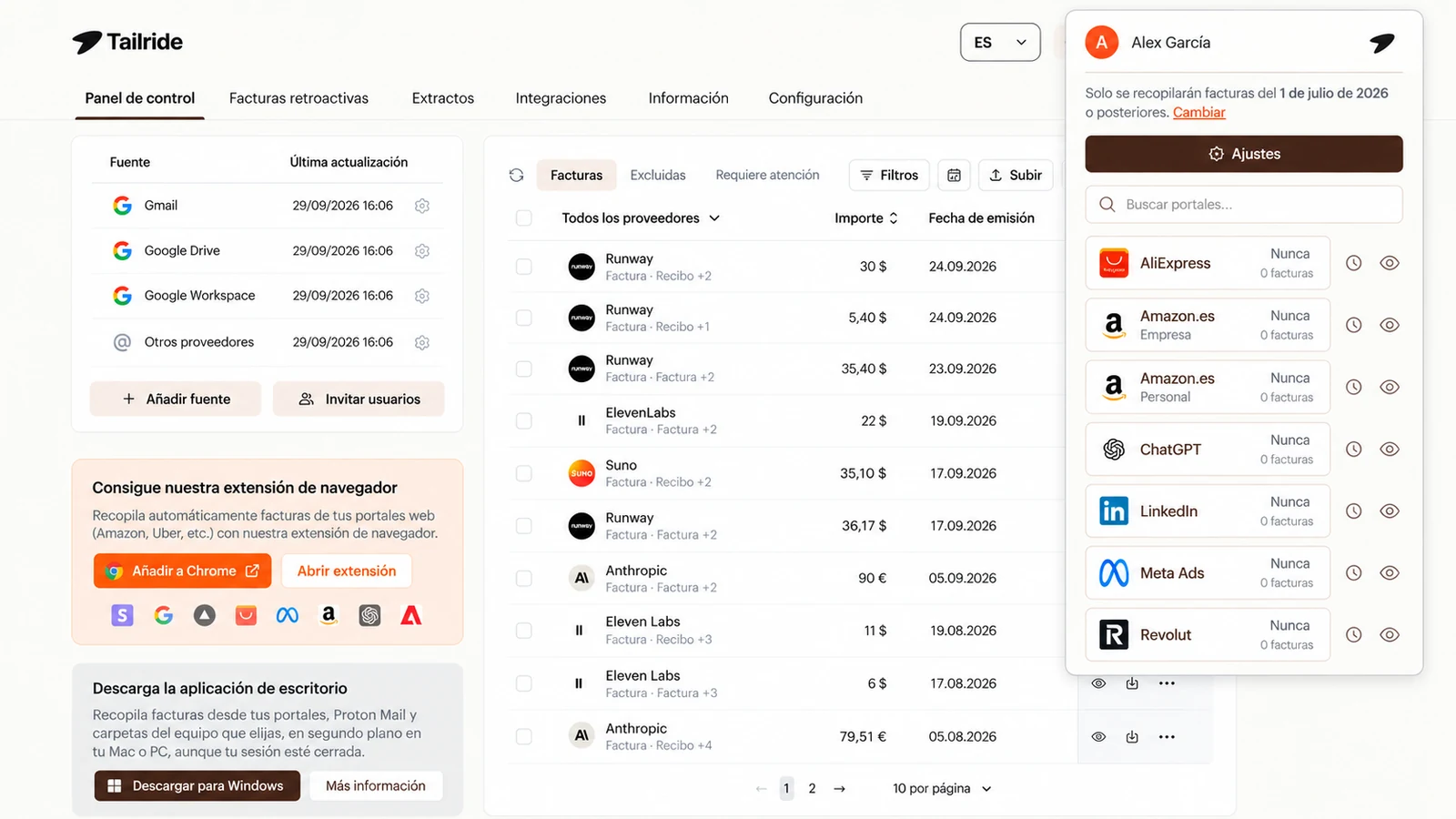The height and width of the screenshot is (819, 1456).
Task: Show the Excluidas invoices tab
Action: point(658,175)
